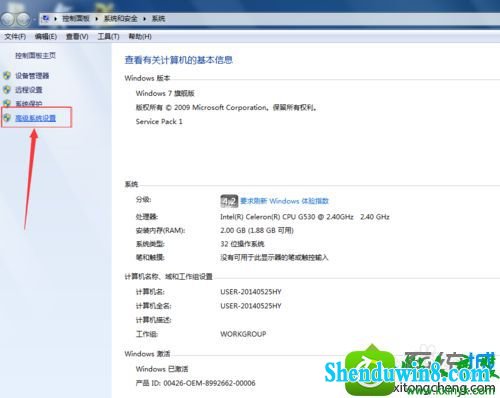Open the 文件(F) menu

[x=15, y=36]
